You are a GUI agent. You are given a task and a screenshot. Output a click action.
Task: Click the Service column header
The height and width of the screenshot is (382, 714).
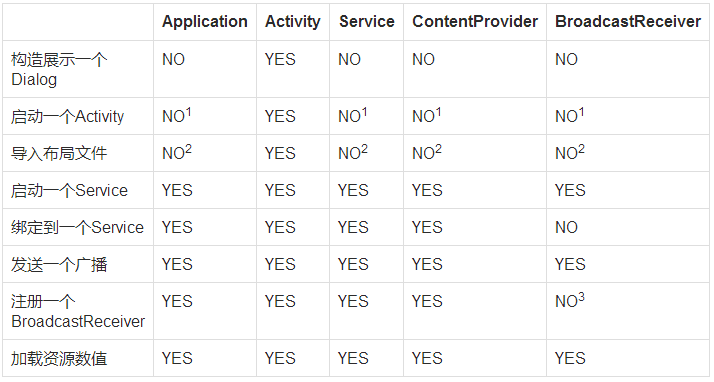click(367, 21)
